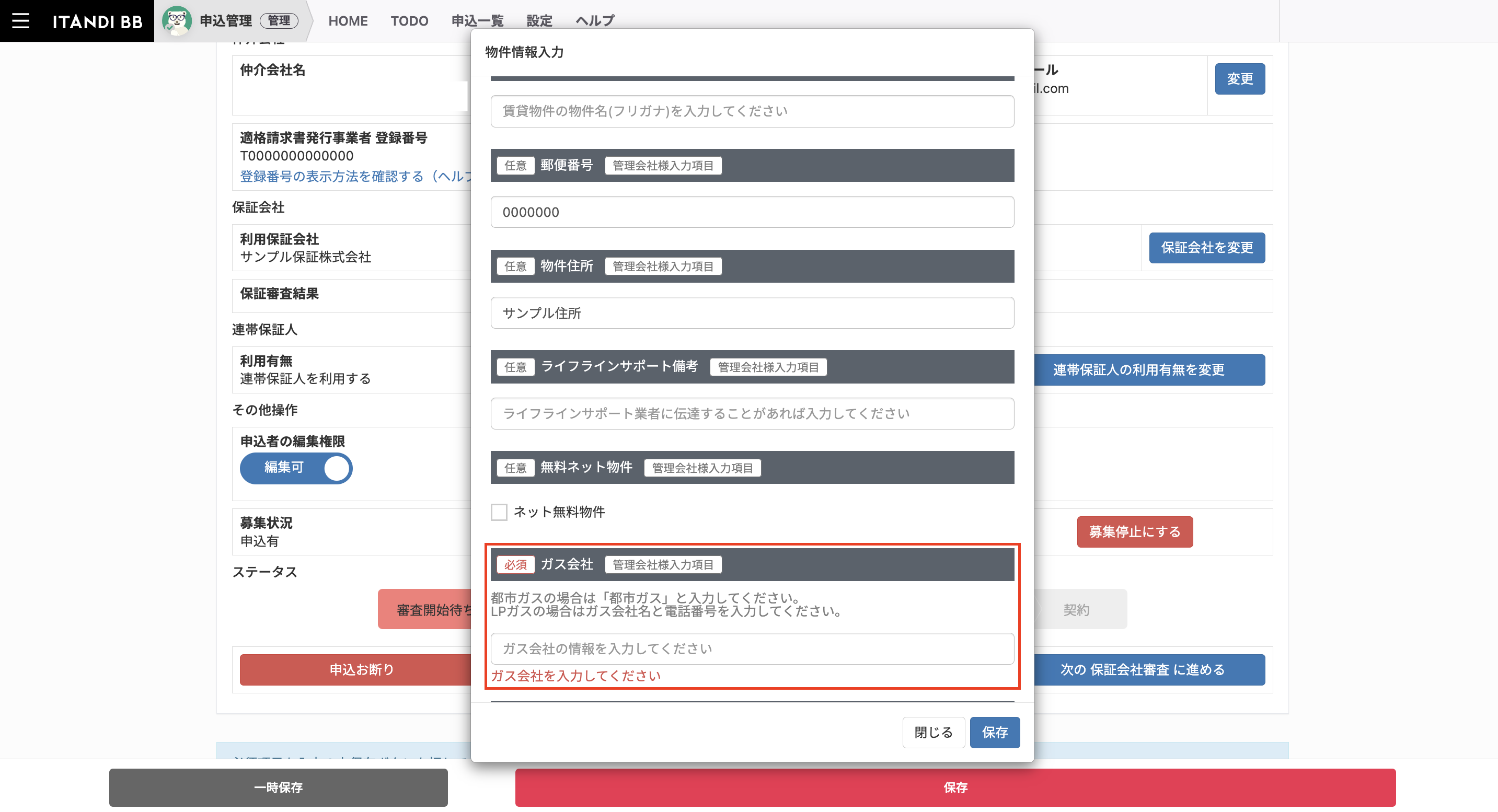Open the hamburger menu icon
This screenshot has width=1498, height=812.
(21, 21)
